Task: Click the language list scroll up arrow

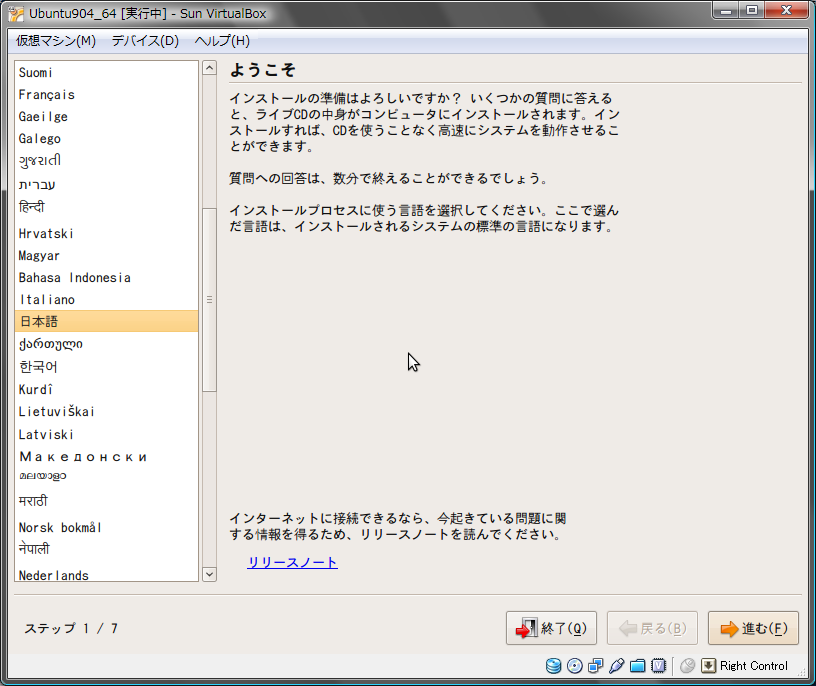Action: click(x=209, y=68)
